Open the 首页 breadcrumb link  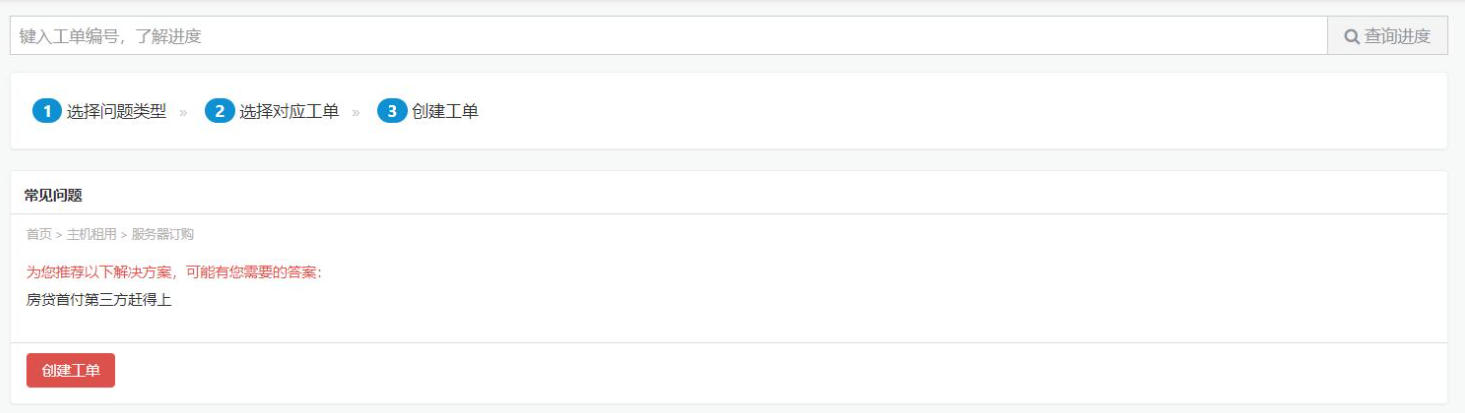pyautogui.click(x=39, y=234)
